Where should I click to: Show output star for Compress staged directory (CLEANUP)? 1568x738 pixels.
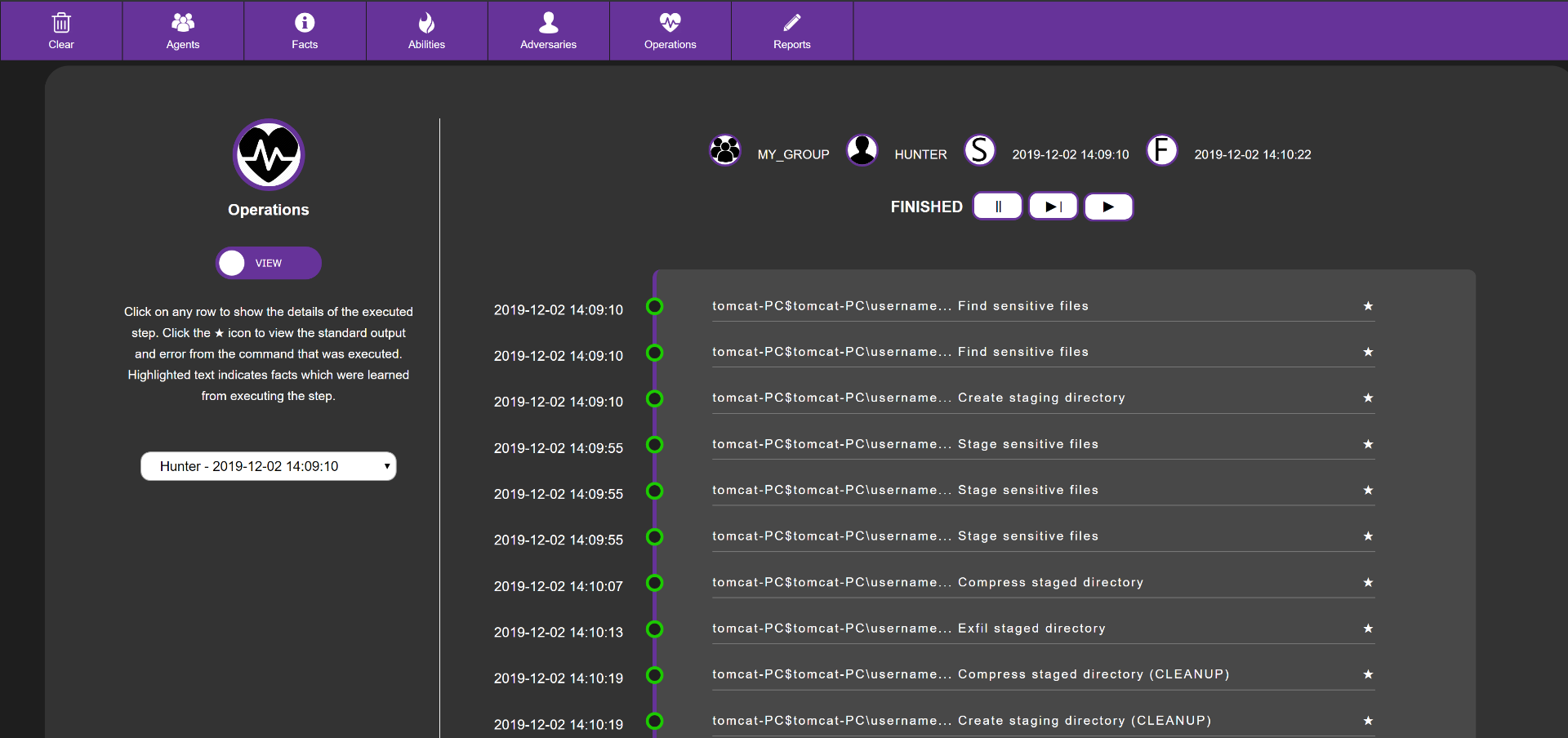point(1368,674)
